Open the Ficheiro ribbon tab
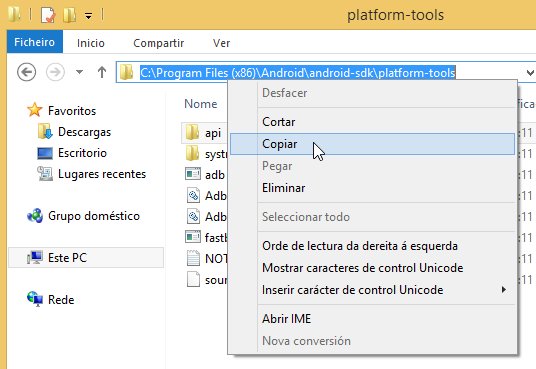This screenshot has height=369, width=536. pyautogui.click(x=35, y=42)
